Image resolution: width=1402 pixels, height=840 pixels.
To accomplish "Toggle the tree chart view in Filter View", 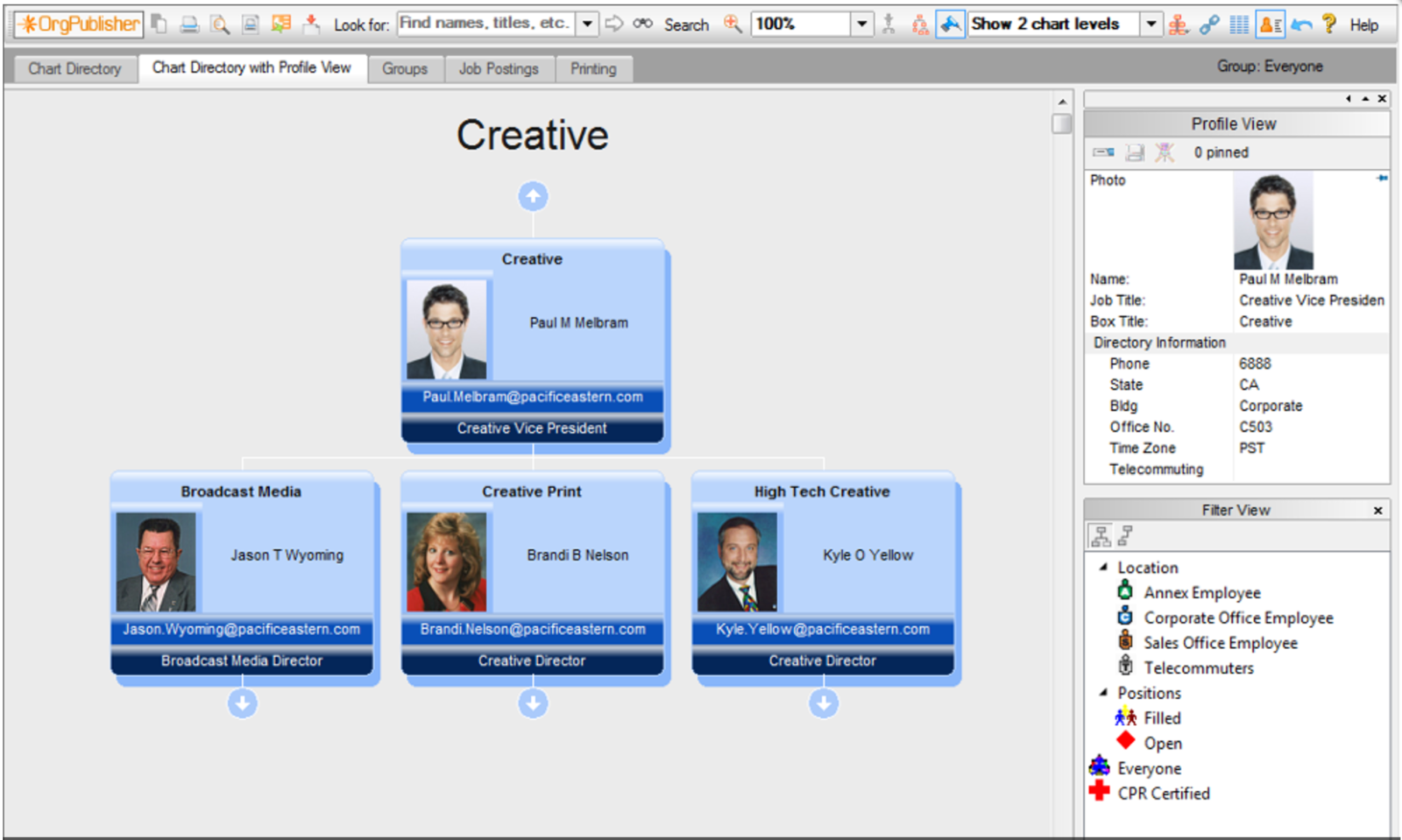I will coord(1100,535).
